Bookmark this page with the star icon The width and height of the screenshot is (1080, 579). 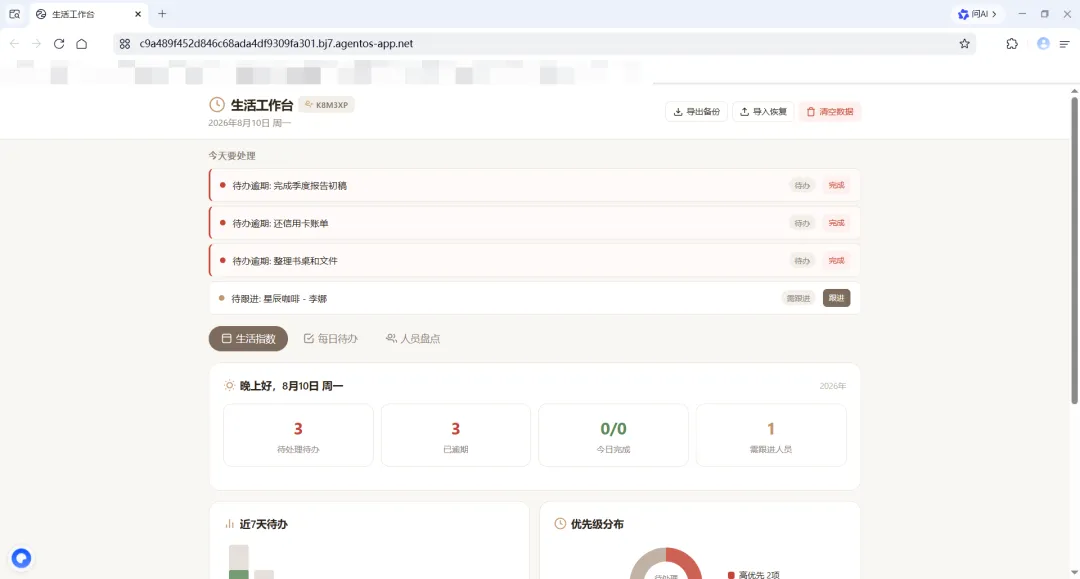[964, 43]
